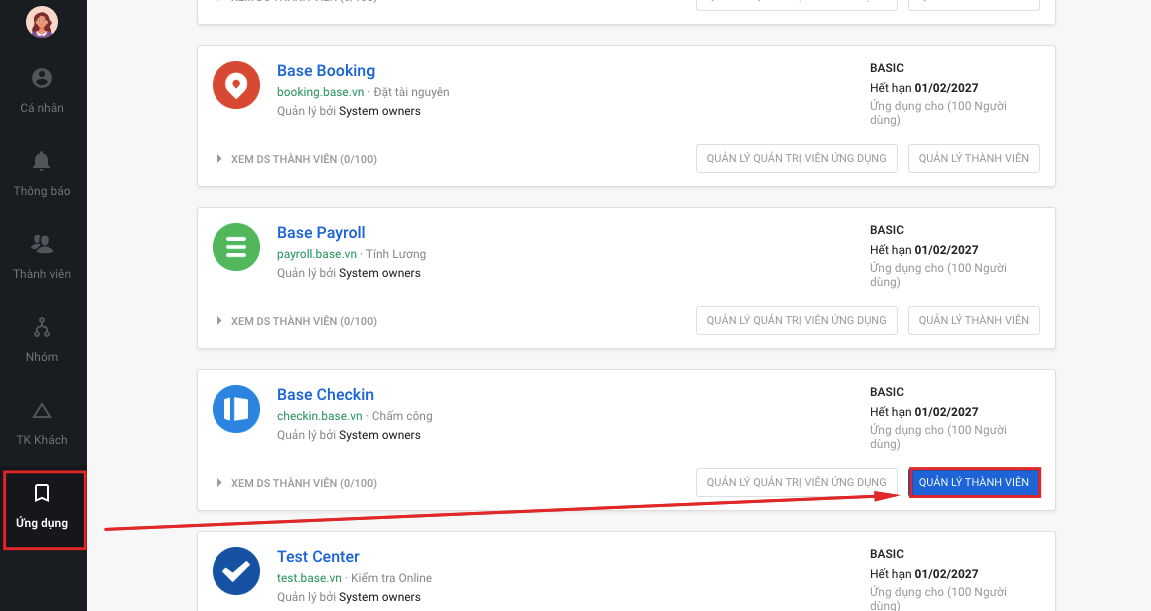The width and height of the screenshot is (1151, 611).
Task: Click Quản lý quản trị viên ứng dụng for Base Payroll
Action: pyautogui.click(x=796, y=320)
